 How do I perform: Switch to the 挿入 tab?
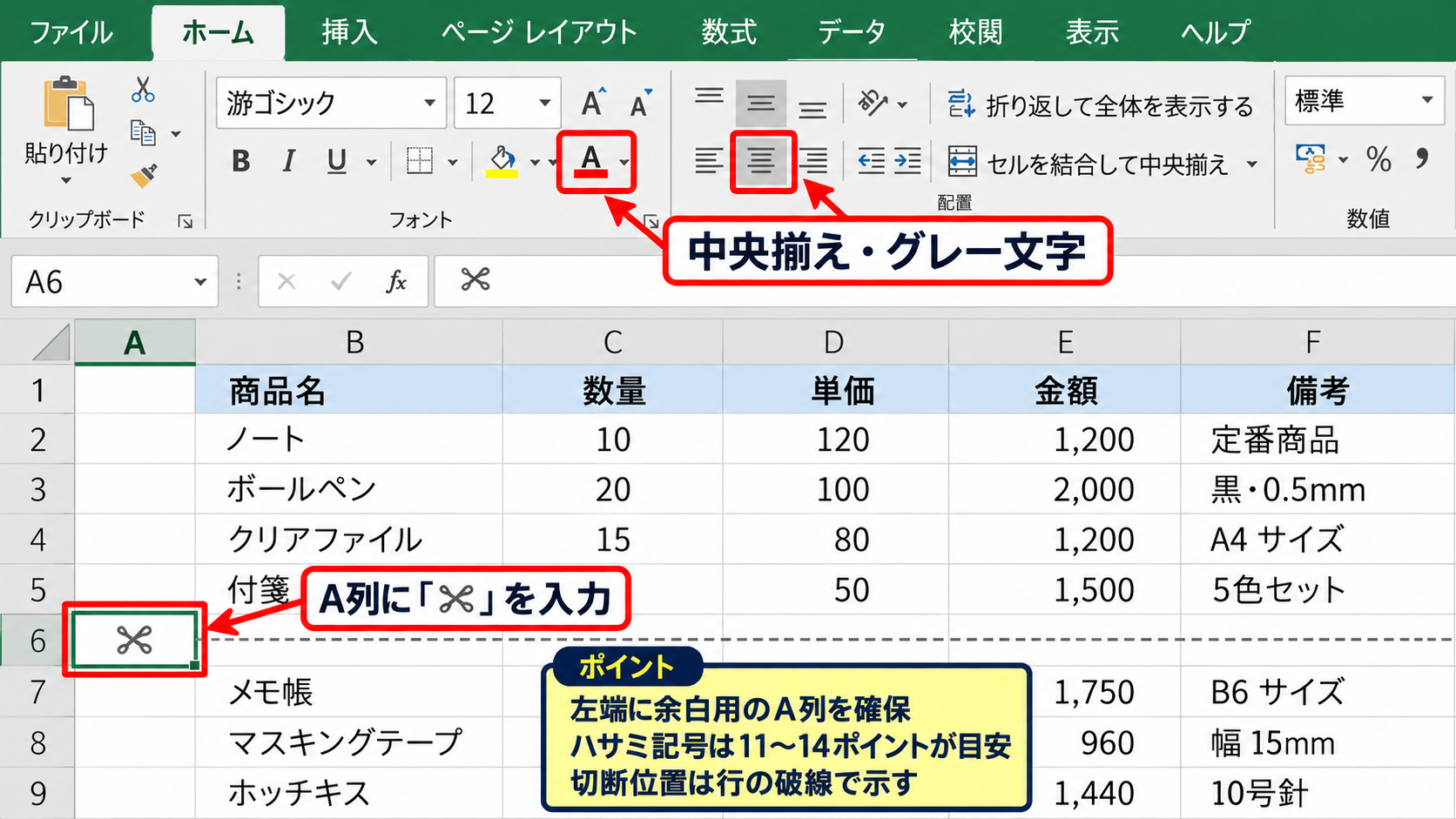coord(349,32)
